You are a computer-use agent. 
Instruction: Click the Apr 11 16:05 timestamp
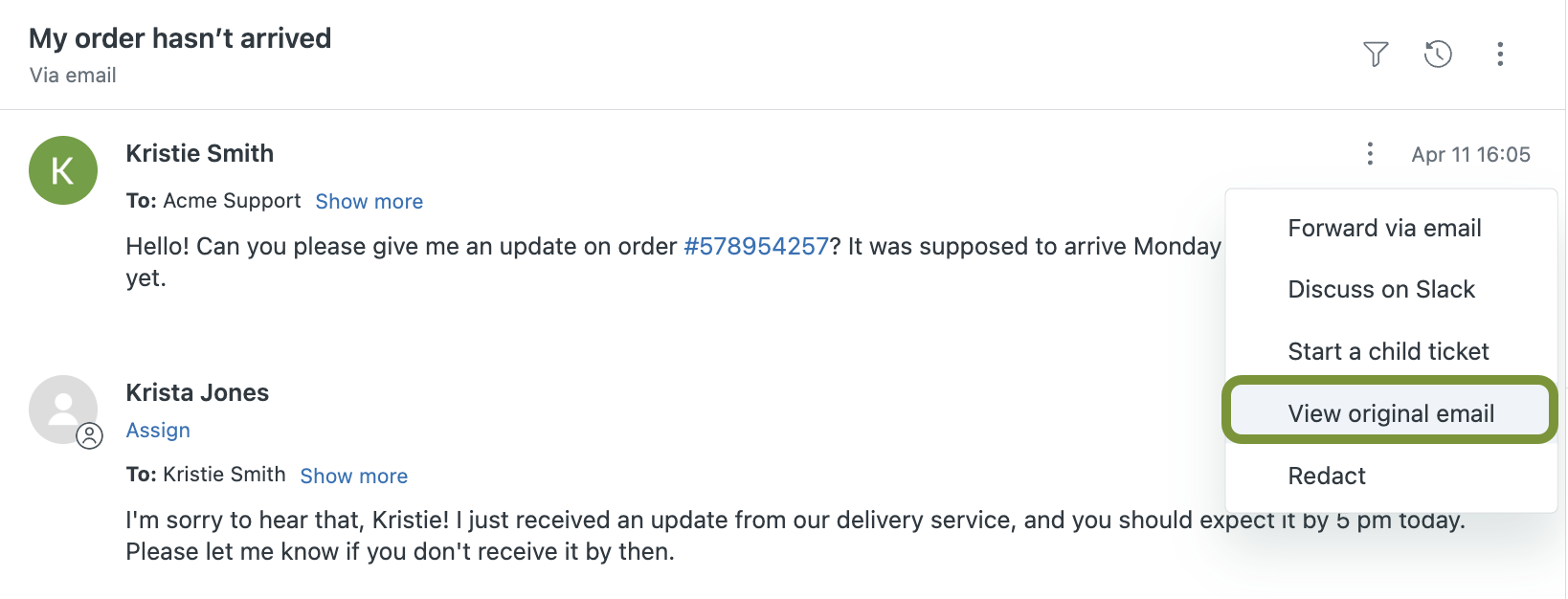click(x=1470, y=155)
